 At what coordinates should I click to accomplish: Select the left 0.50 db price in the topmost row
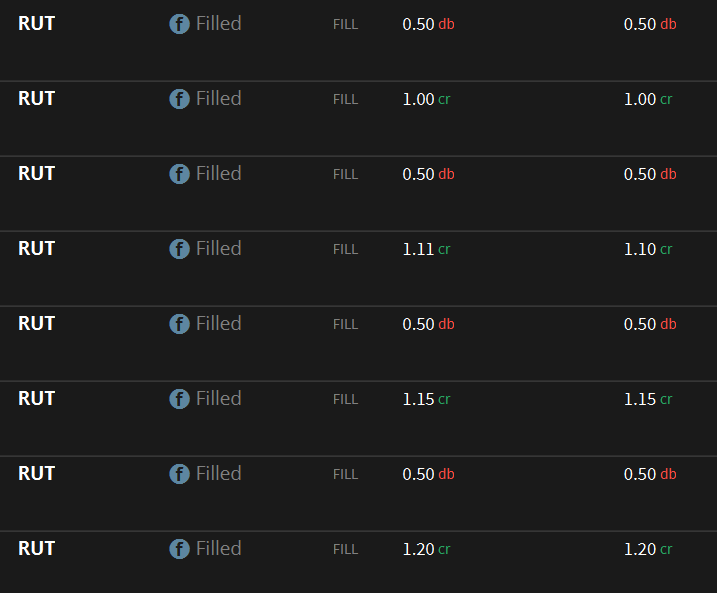tap(428, 24)
